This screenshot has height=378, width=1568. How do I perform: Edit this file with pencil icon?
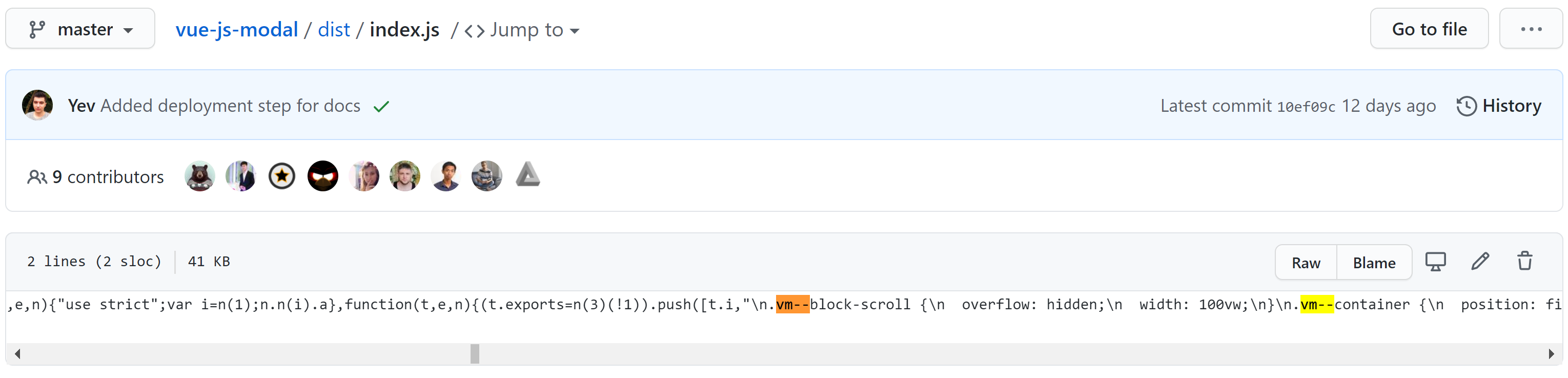pyautogui.click(x=1480, y=262)
